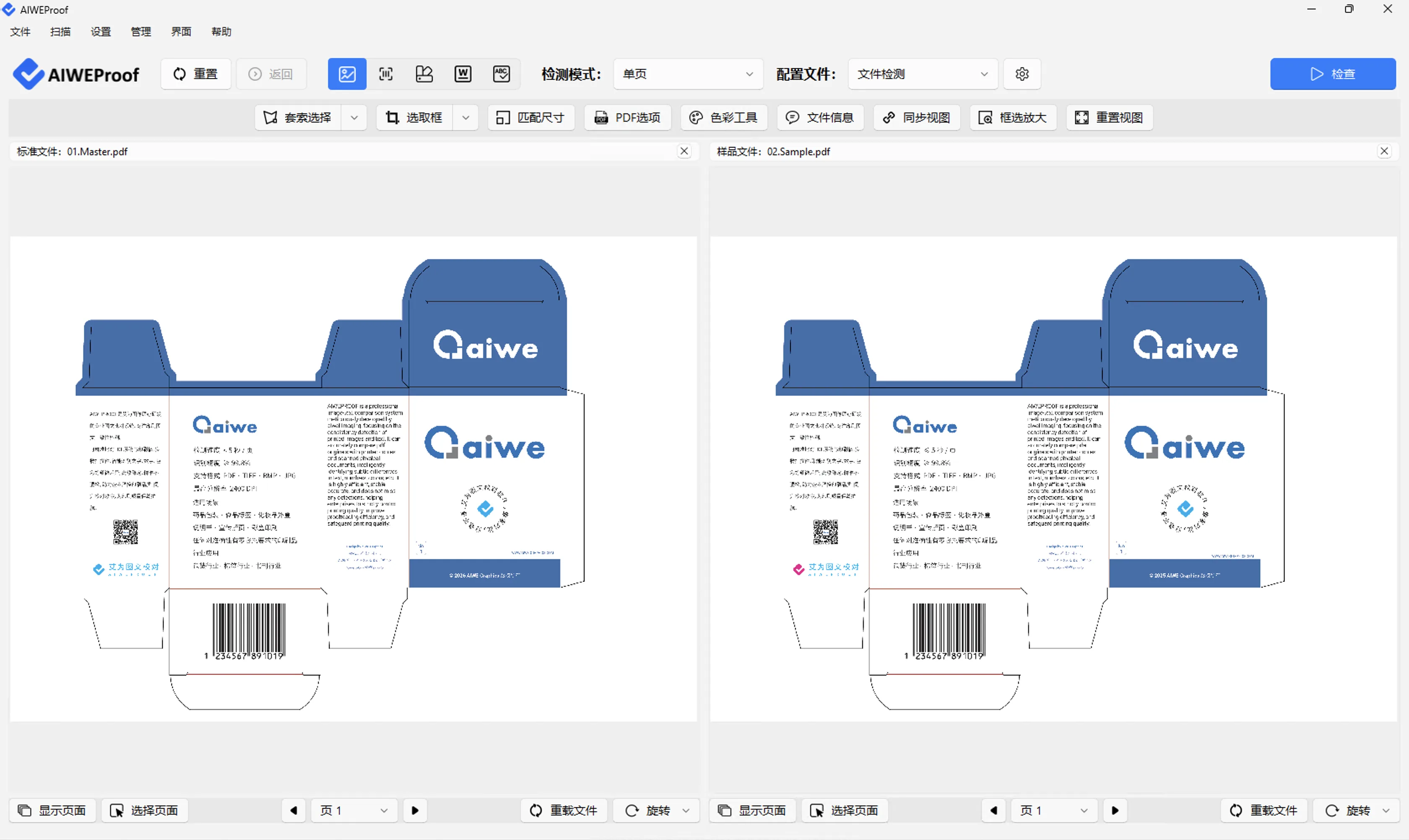Activate the 选取框 marquee tool
This screenshot has height=840, width=1409.
[x=415, y=118]
